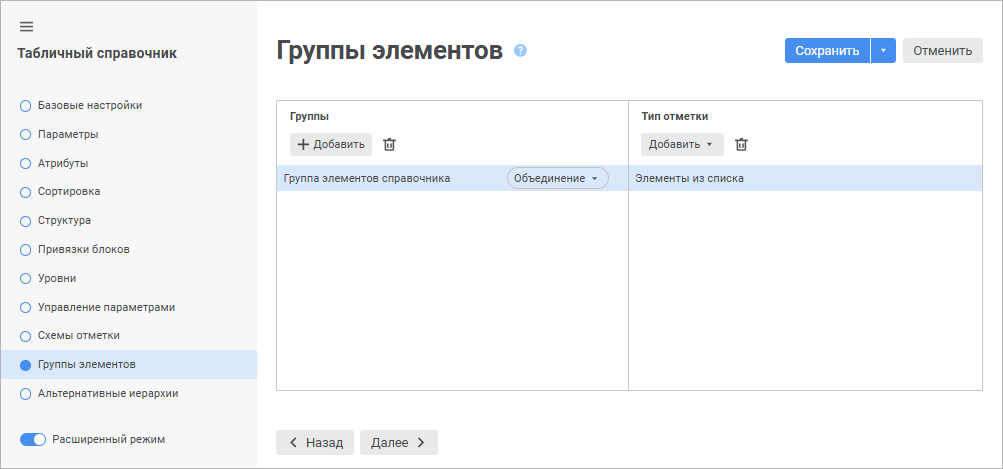
Task: Select the Параметры step
Action: click(68, 134)
